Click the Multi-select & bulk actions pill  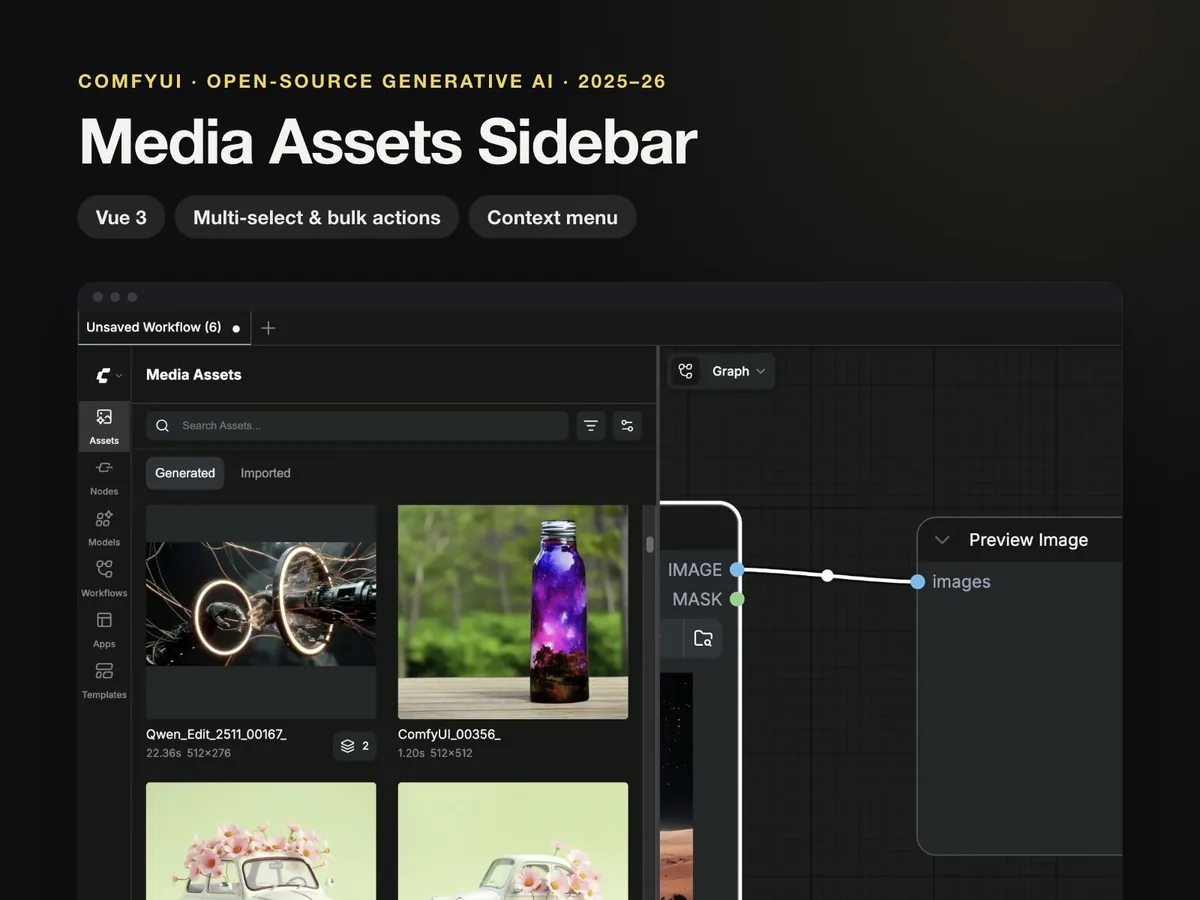317,217
